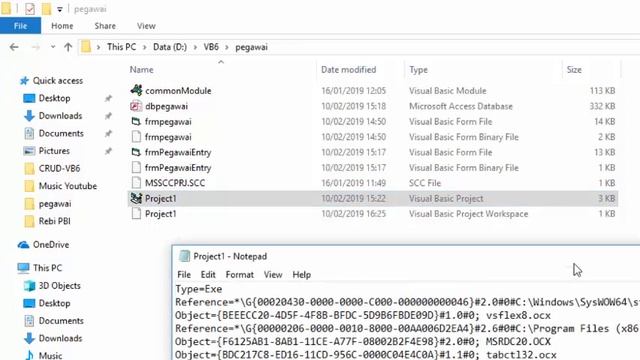The width and height of the screenshot is (640, 360).
Task: Open Notepad File menu
Action: [x=184, y=275]
